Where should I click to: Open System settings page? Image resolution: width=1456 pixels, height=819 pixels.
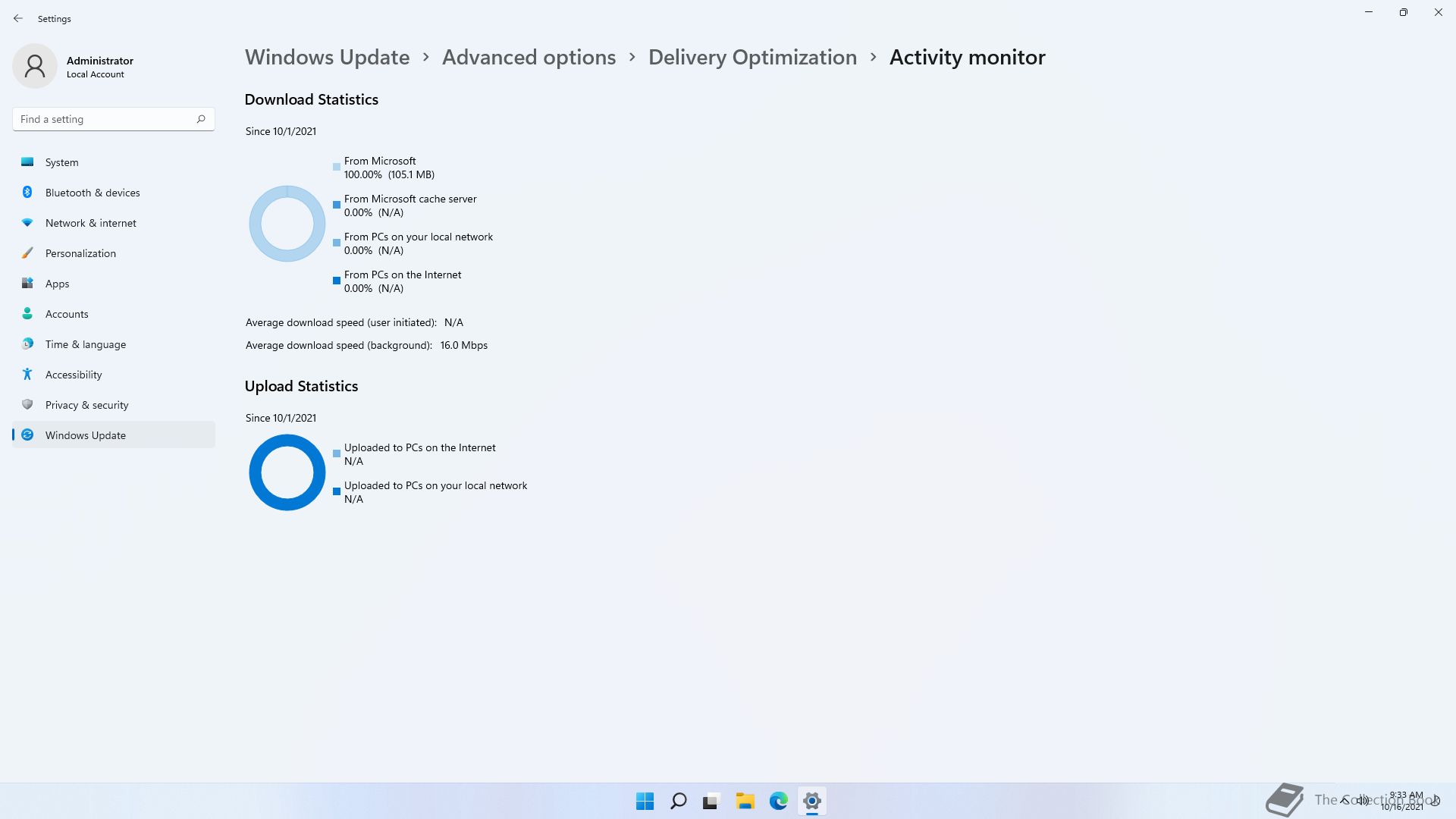pyautogui.click(x=114, y=162)
